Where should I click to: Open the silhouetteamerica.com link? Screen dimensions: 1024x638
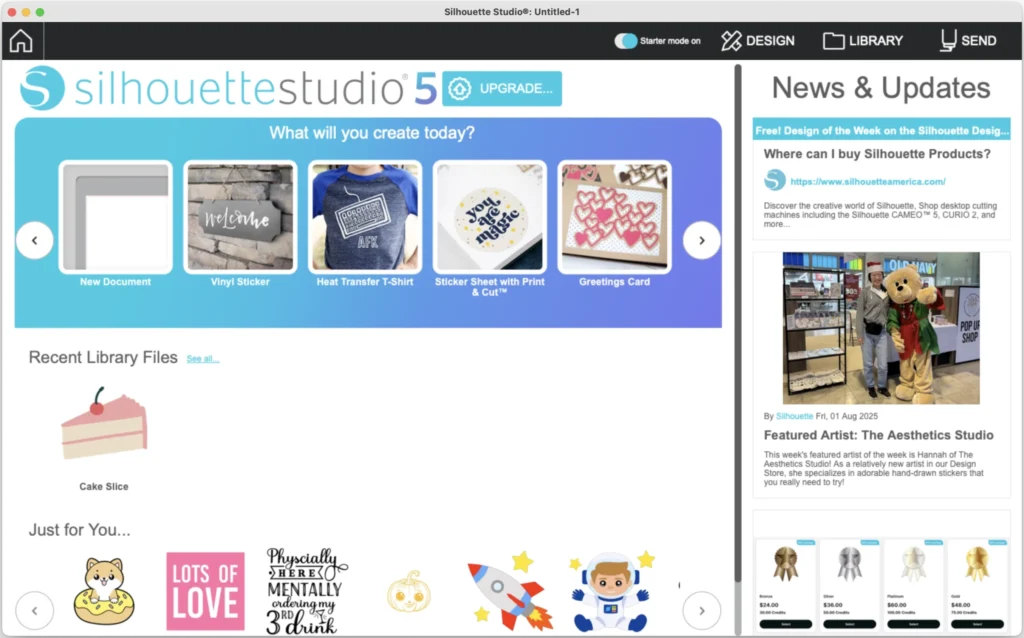867,181
